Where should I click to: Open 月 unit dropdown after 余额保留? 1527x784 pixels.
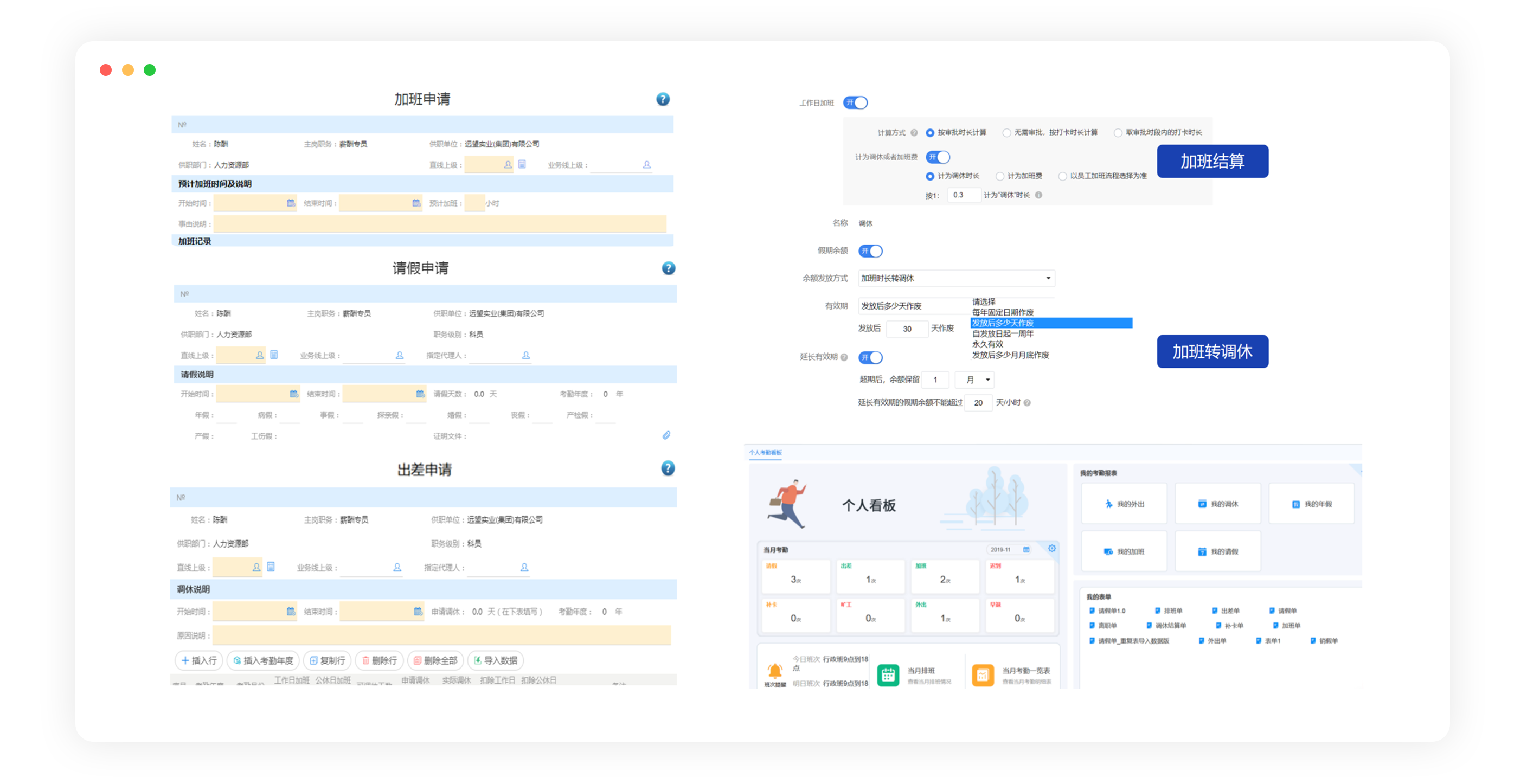pyautogui.click(x=975, y=380)
